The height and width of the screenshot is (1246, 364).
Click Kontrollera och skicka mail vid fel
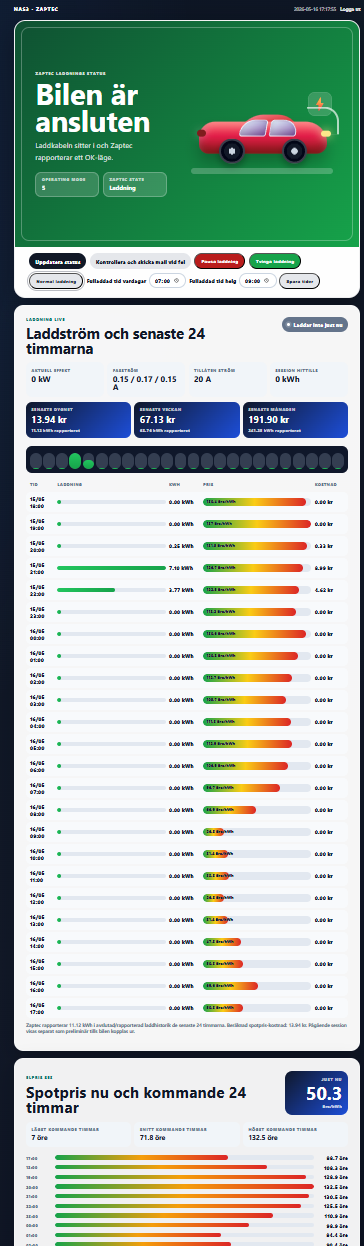click(141, 261)
